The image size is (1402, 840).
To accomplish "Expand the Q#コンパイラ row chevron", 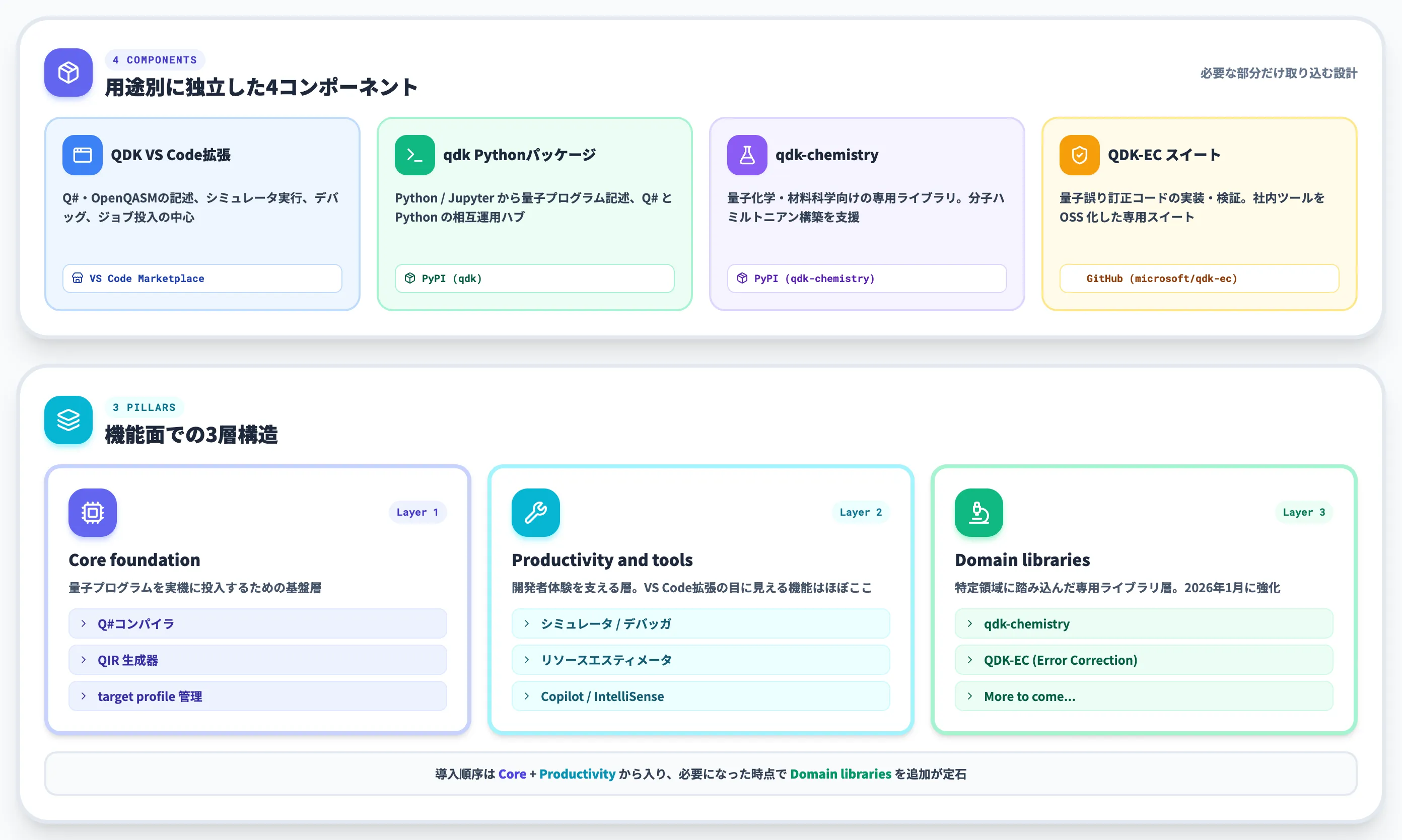I will coord(84,624).
